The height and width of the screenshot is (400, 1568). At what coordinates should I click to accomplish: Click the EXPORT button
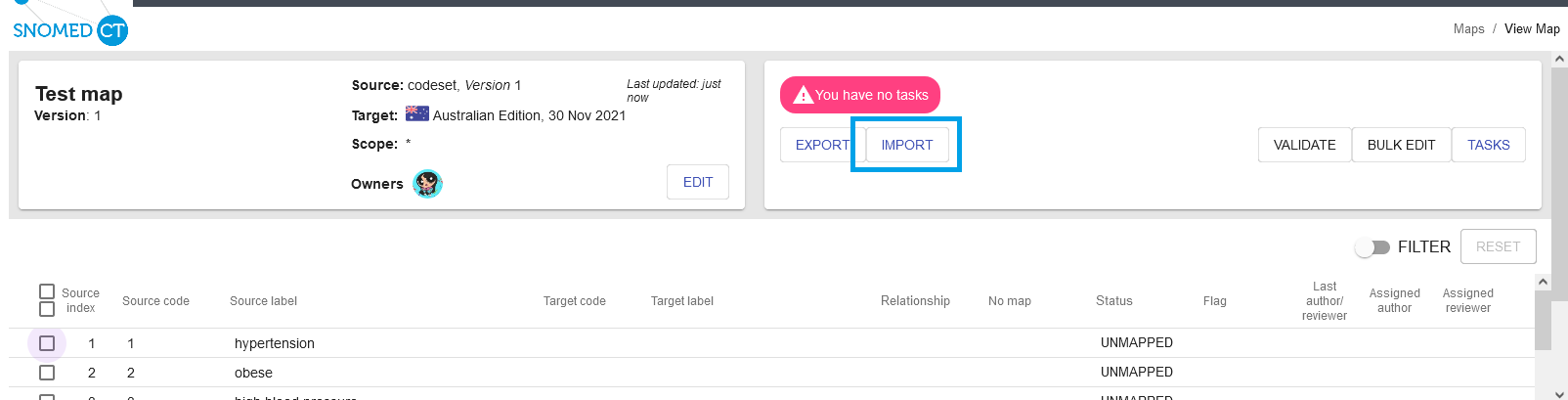click(822, 145)
